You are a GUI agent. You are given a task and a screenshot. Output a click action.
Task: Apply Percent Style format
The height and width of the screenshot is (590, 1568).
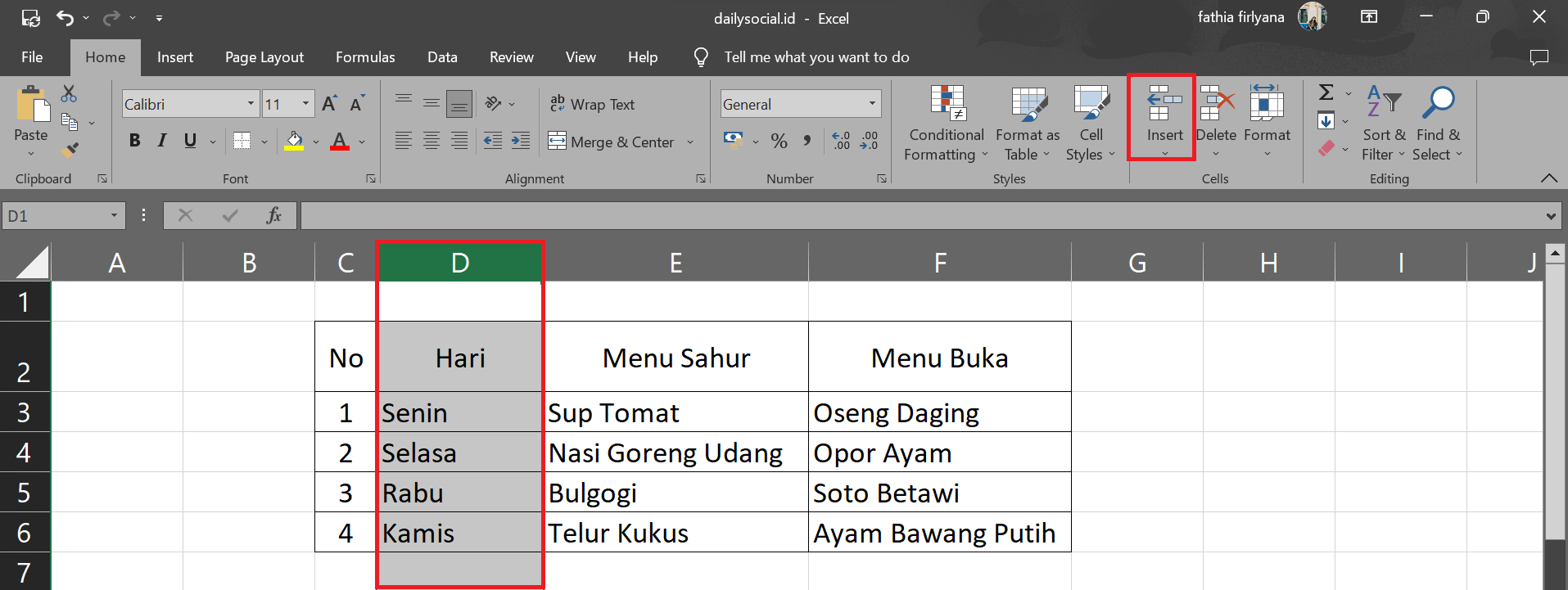(779, 141)
